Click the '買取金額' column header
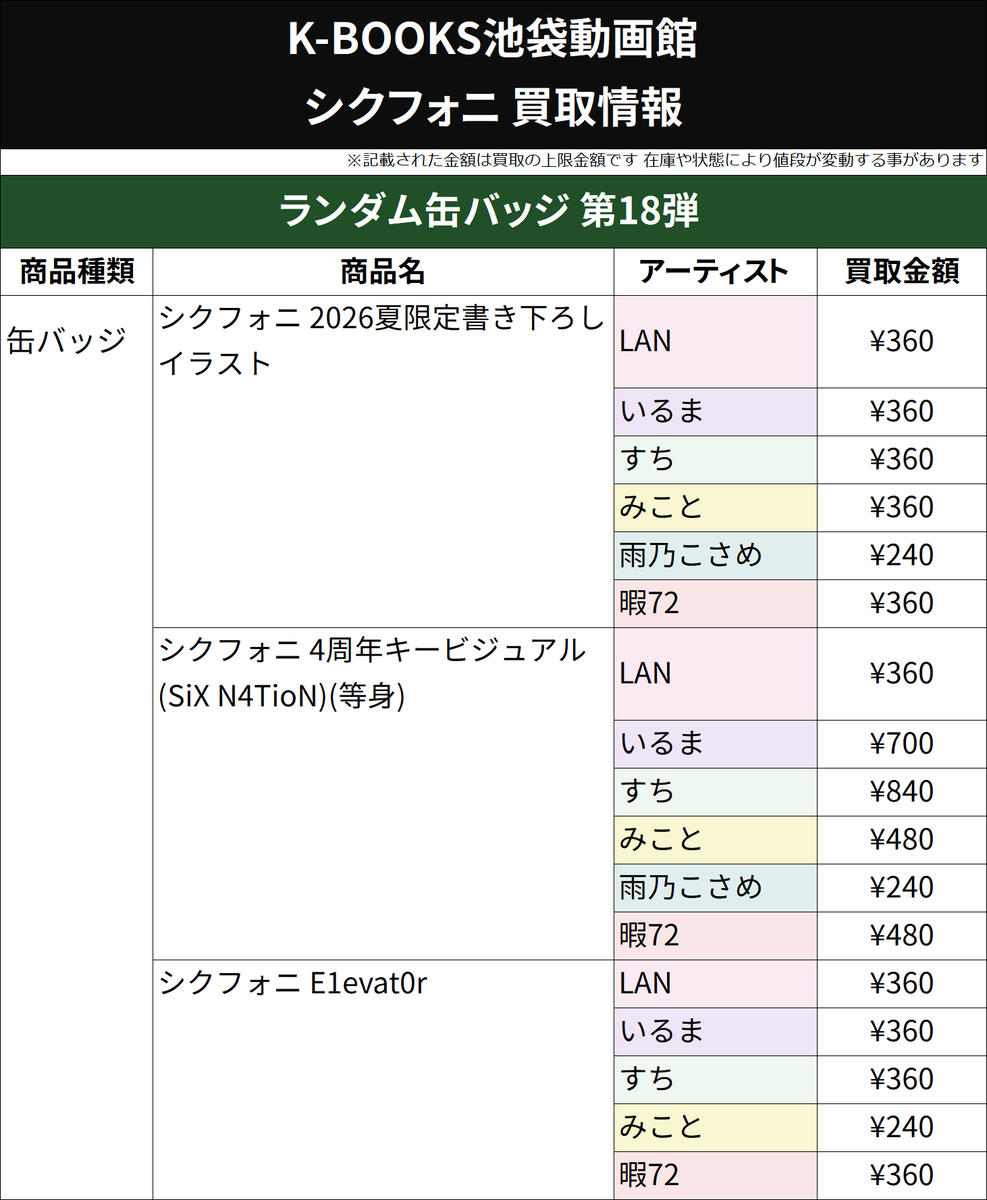The width and height of the screenshot is (987, 1200). tap(902, 271)
